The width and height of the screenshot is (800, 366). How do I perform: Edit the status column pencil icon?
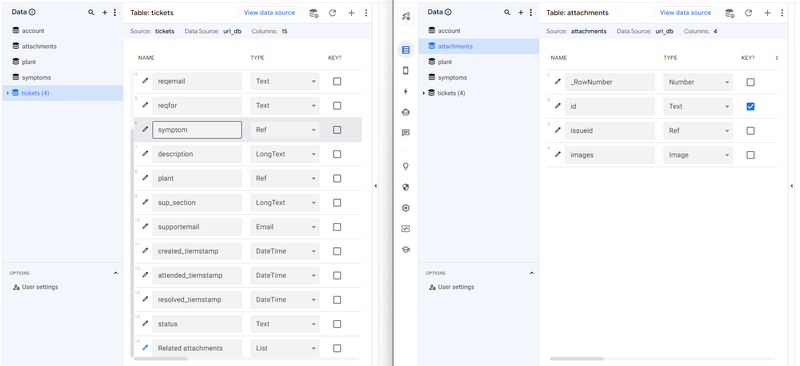(145, 323)
